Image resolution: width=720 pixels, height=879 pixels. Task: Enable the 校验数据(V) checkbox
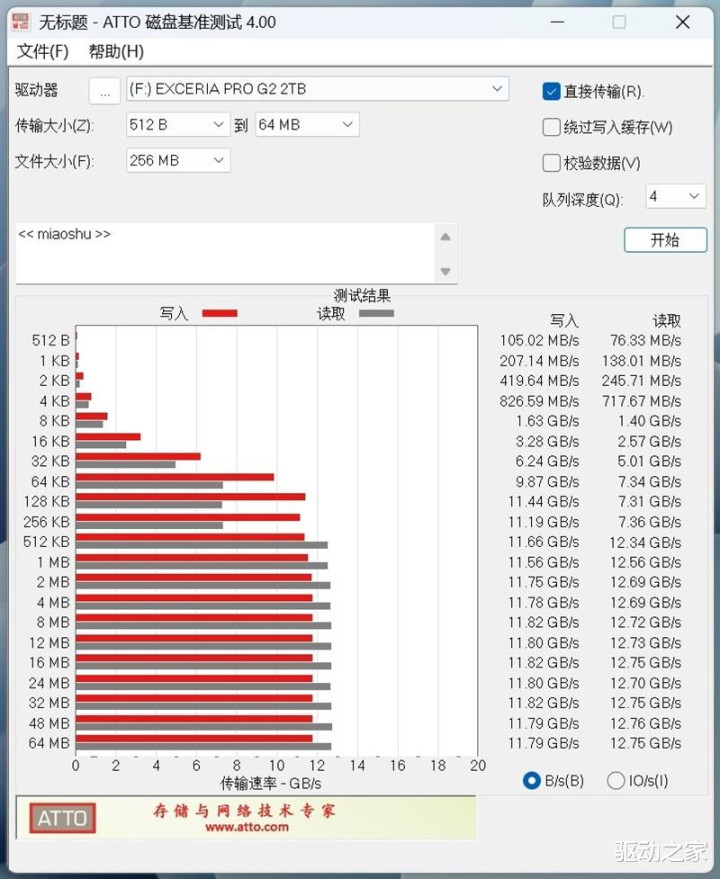(551, 163)
